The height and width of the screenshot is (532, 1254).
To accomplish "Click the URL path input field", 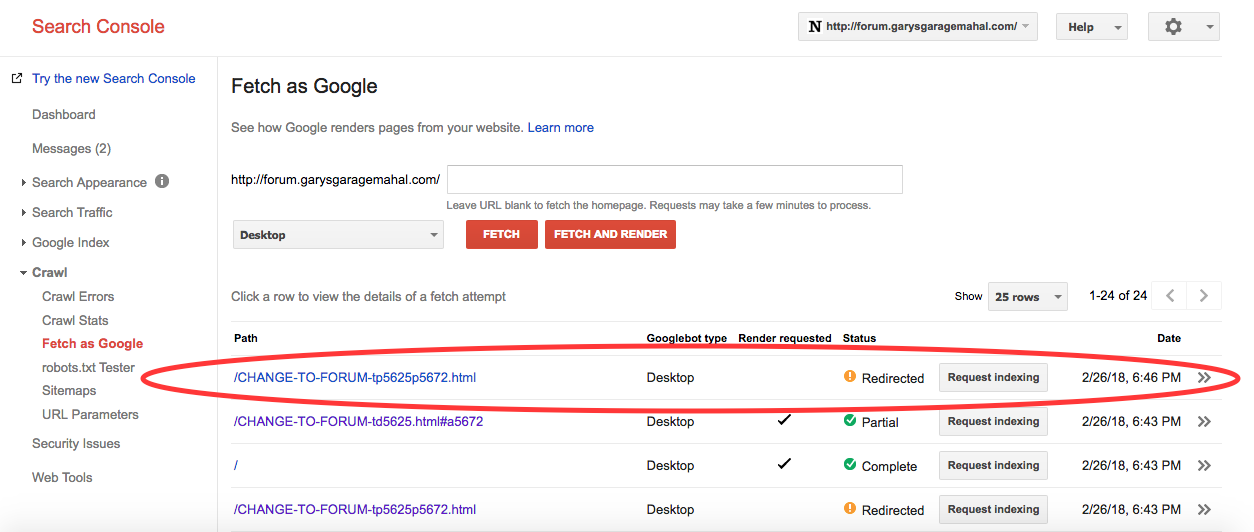I will (x=675, y=180).
